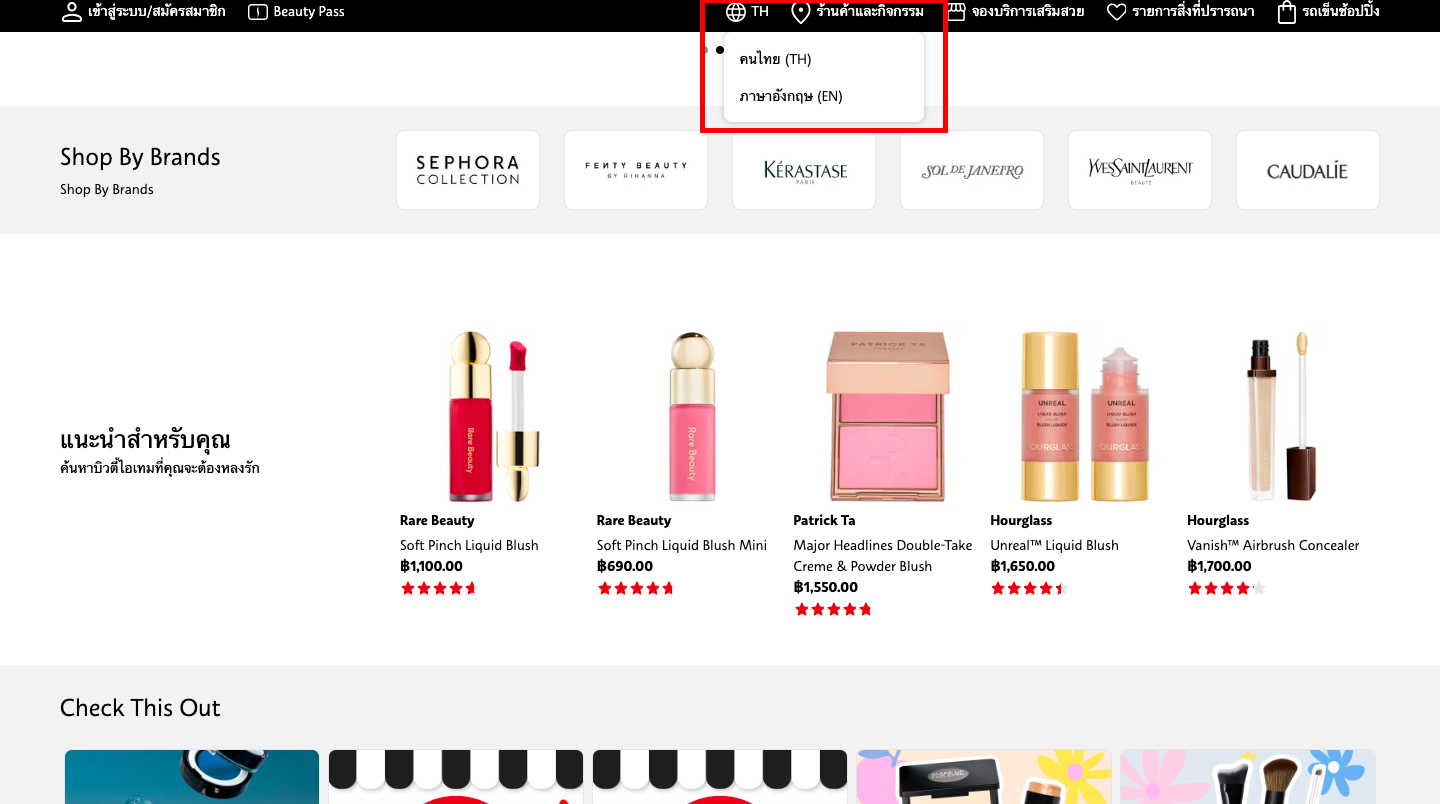The image size is (1440, 804).
Task: Click Hourglass brand name above Unreal Liquid Blush
Action: click(1021, 520)
